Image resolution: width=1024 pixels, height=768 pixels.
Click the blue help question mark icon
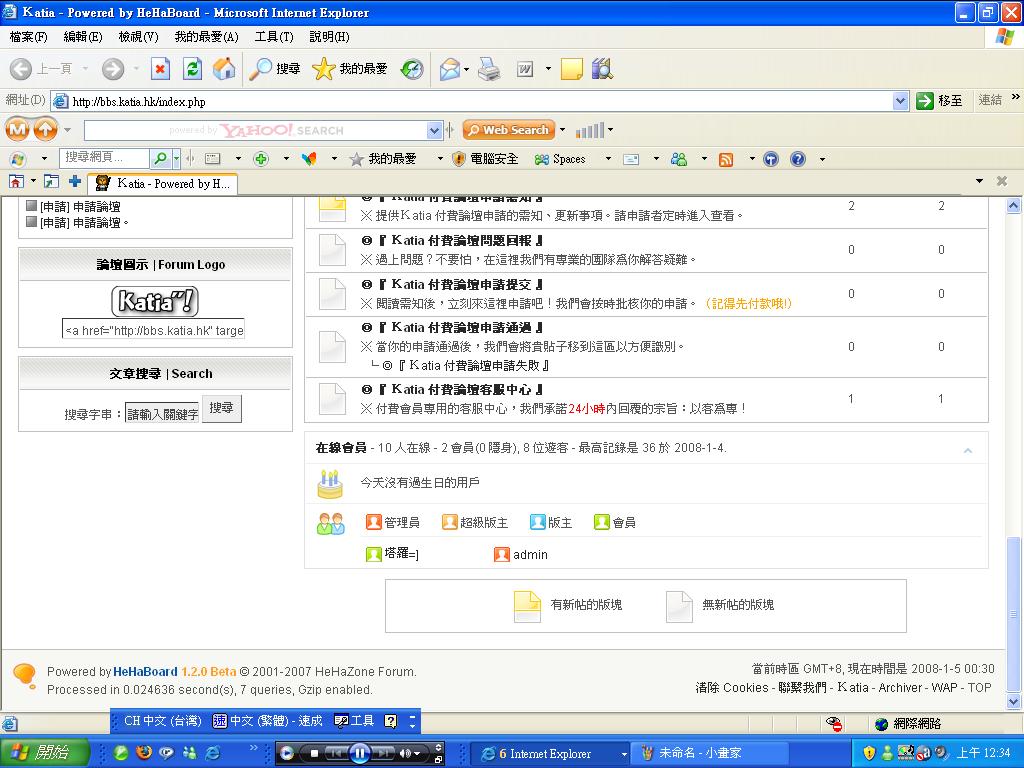click(797, 159)
